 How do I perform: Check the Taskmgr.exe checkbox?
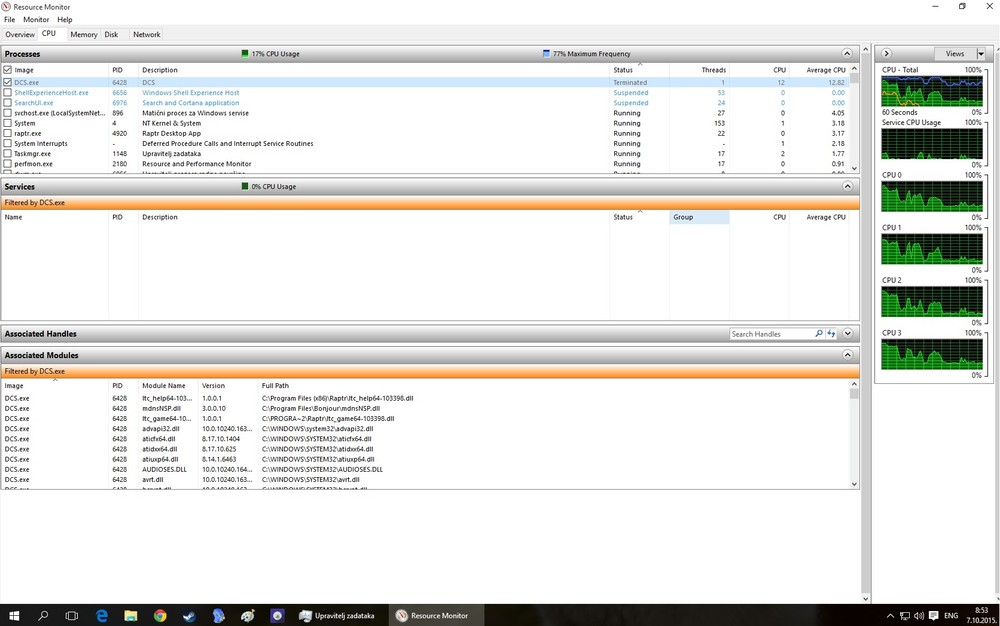tap(8, 154)
